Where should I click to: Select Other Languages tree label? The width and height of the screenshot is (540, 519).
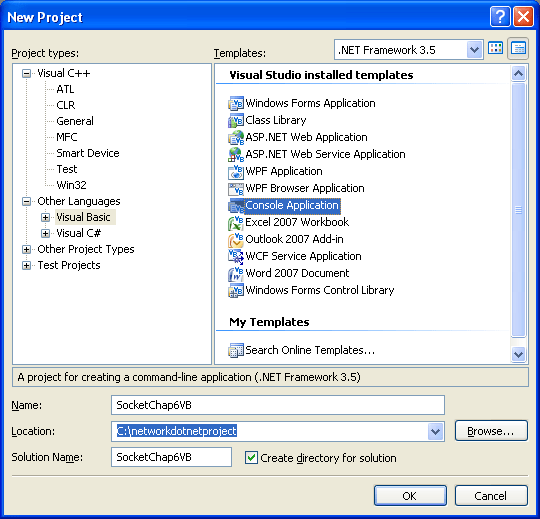tap(79, 201)
